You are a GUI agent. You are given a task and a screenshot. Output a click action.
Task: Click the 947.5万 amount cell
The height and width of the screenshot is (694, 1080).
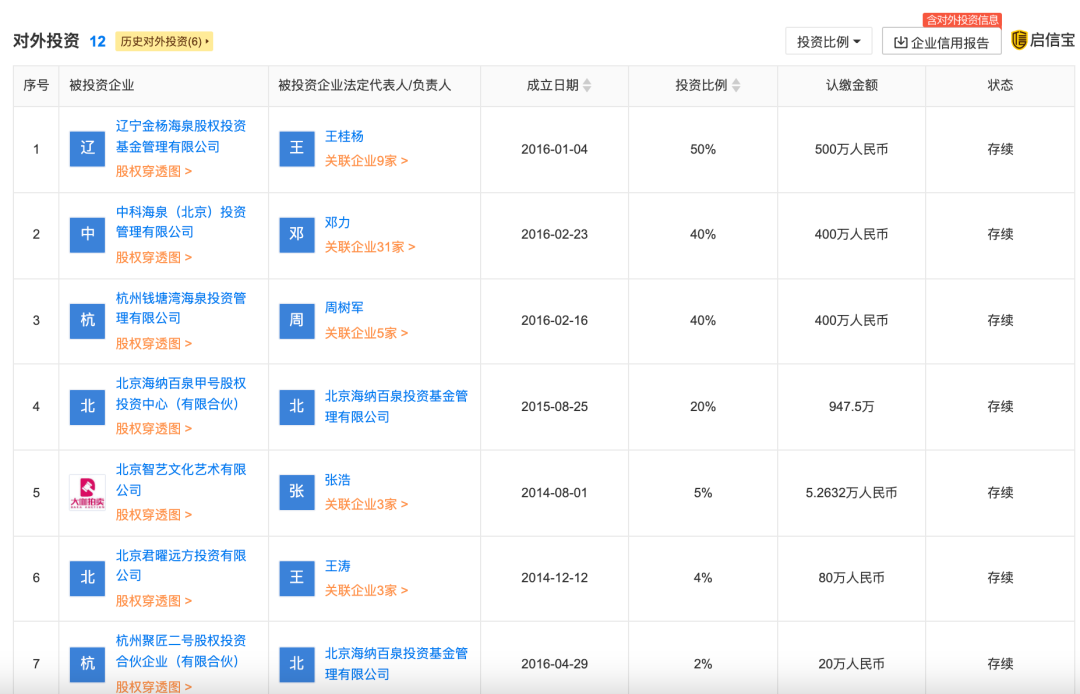[x=851, y=407]
